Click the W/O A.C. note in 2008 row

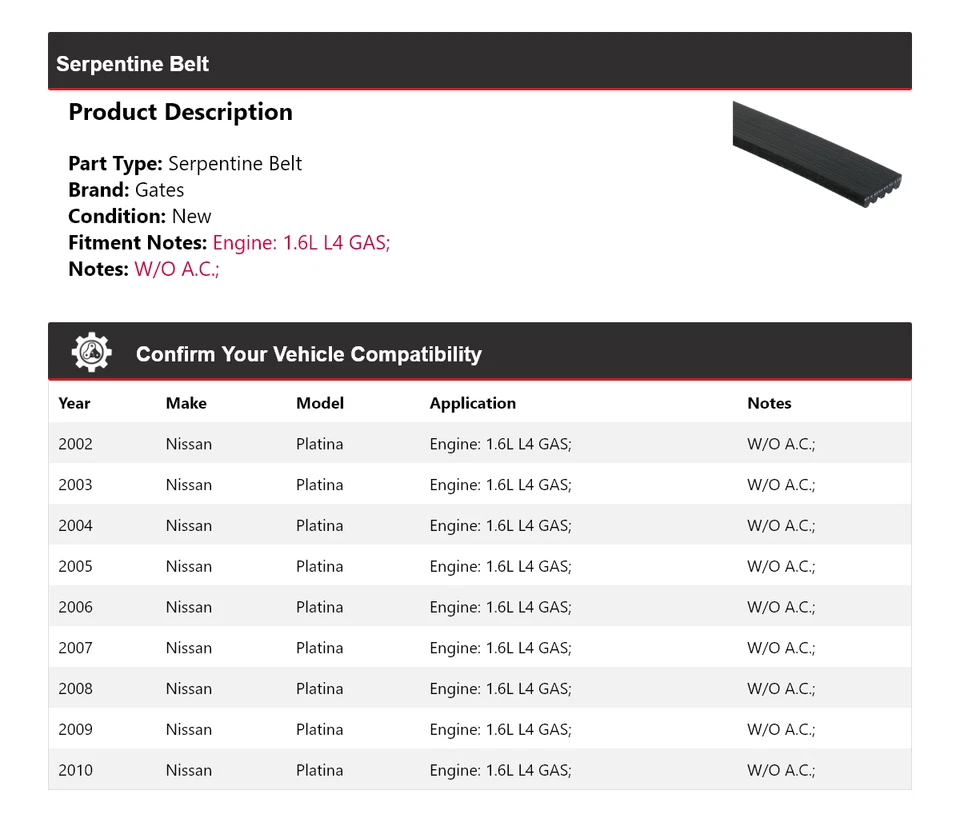point(781,689)
